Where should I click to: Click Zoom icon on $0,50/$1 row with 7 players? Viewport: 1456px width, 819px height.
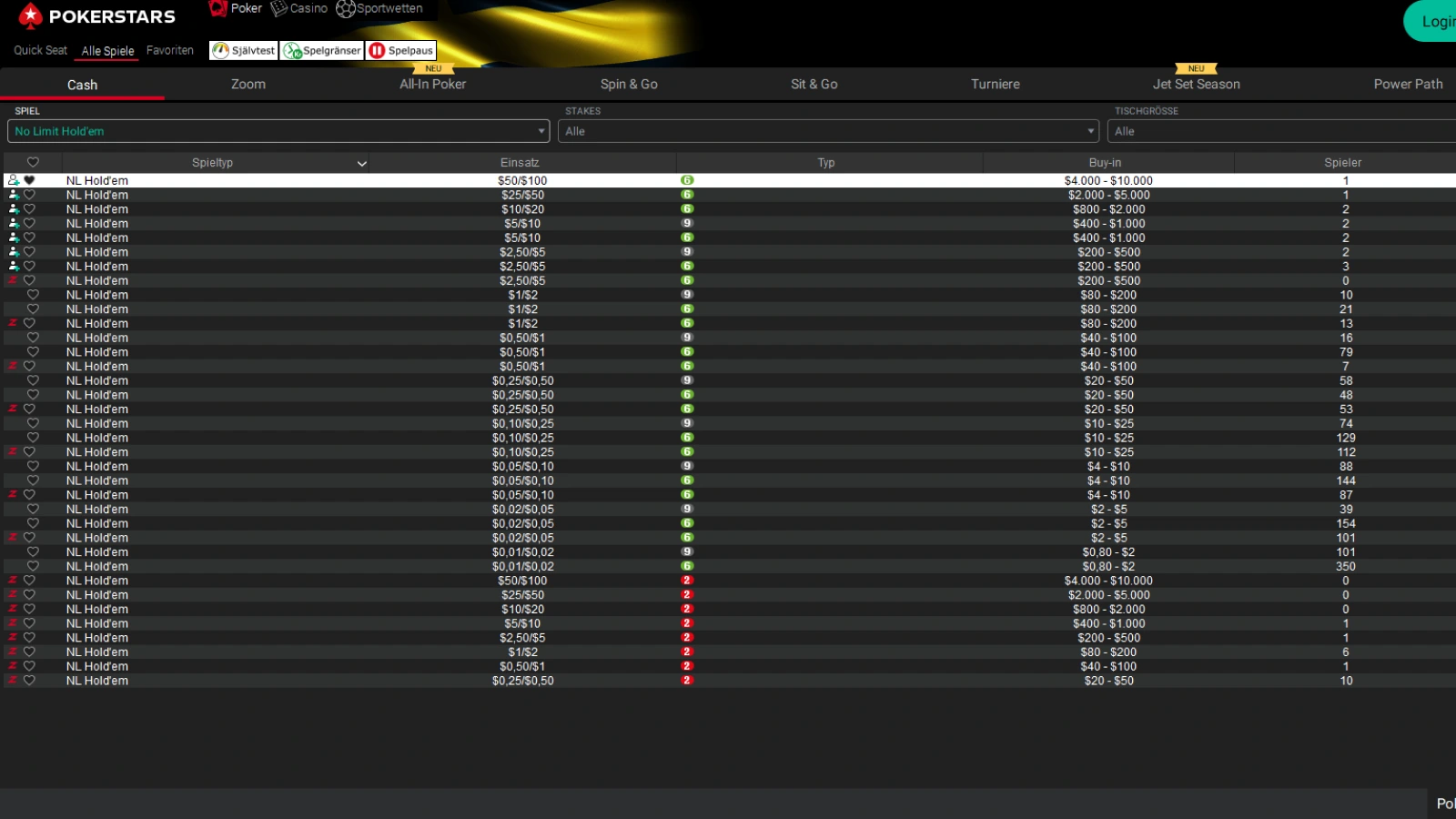coord(13,366)
